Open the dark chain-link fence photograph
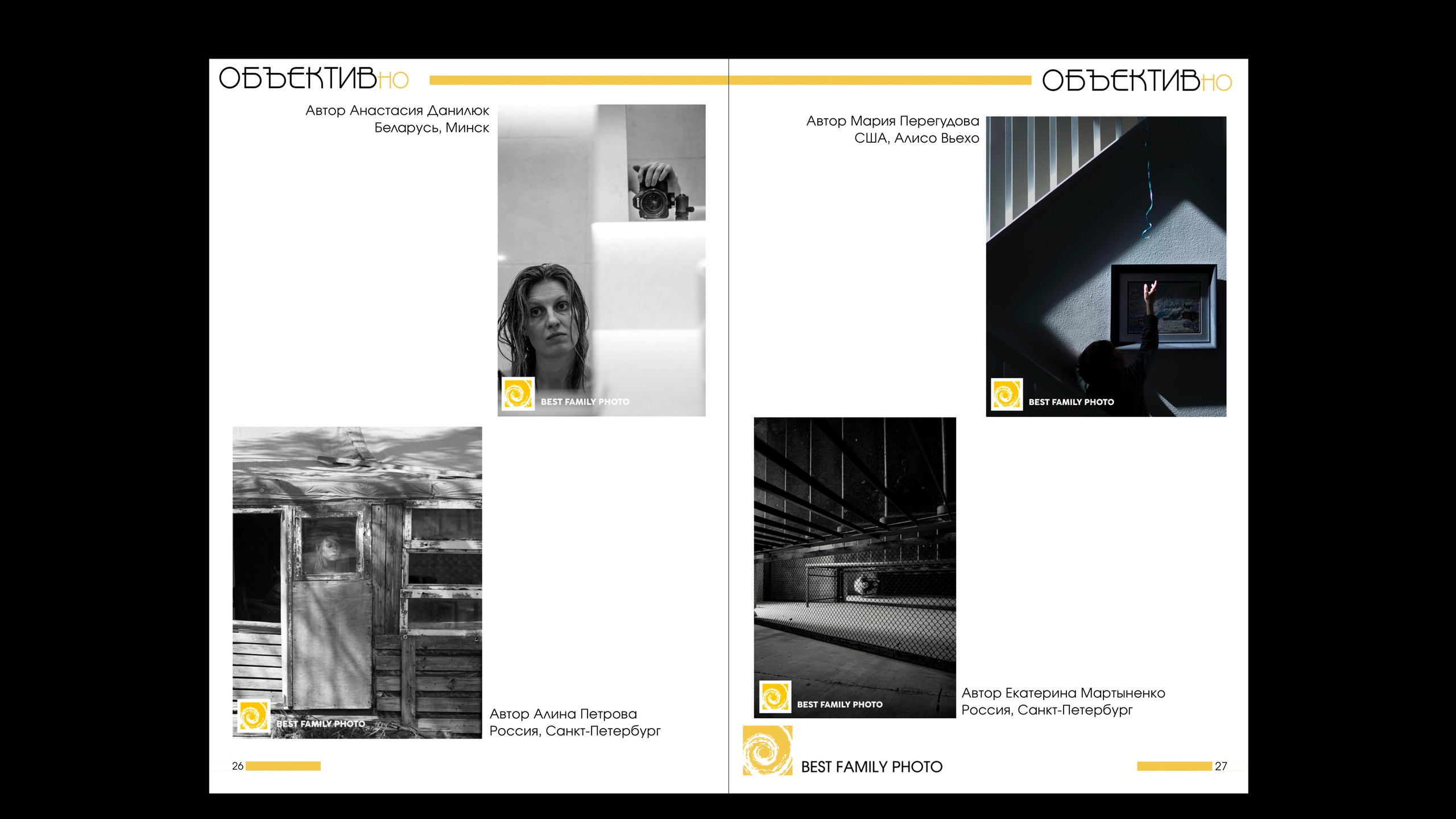1456x819 pixels. tap(854, 567)
